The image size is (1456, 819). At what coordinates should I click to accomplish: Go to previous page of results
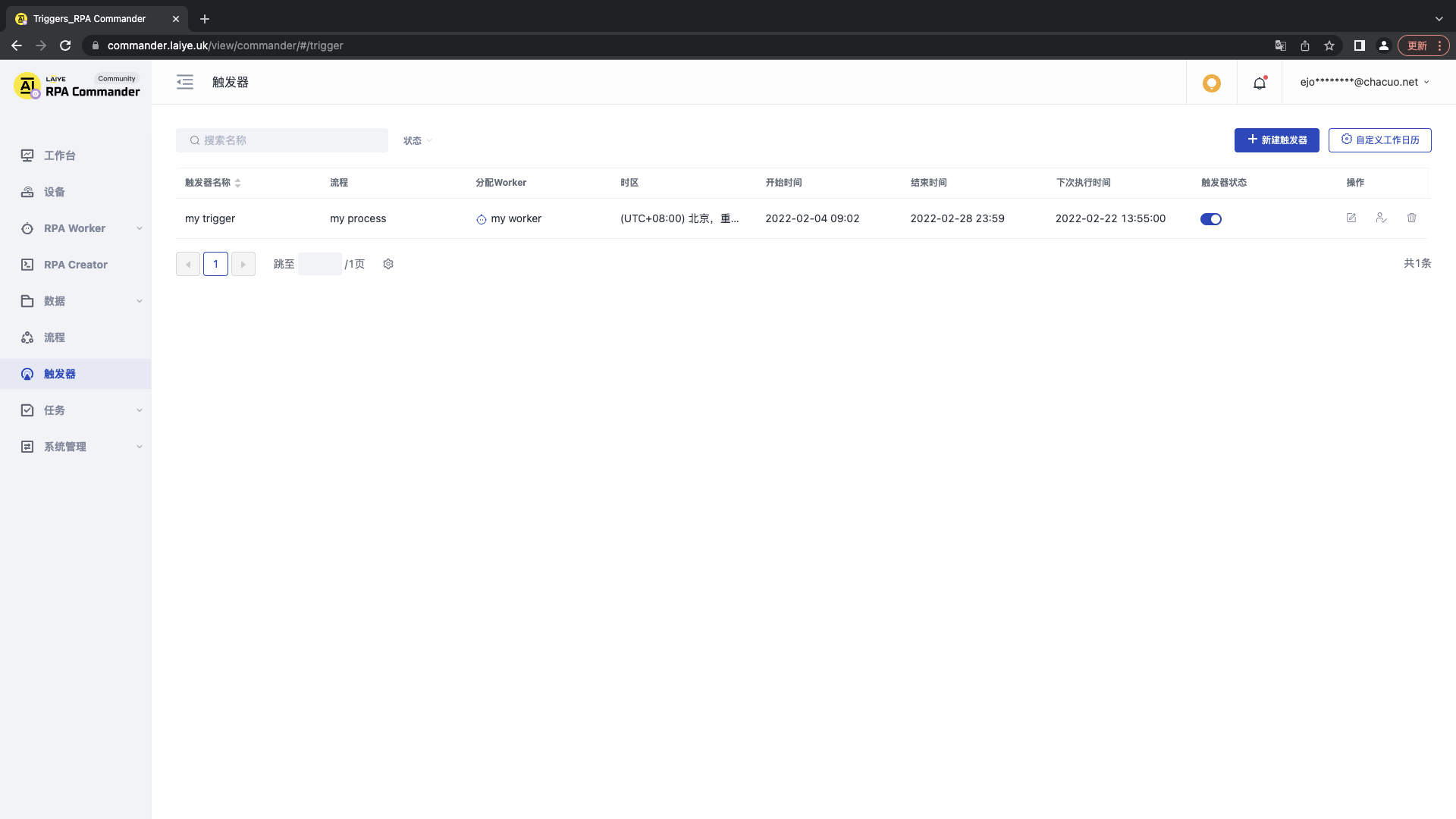(x=188, y=264)
